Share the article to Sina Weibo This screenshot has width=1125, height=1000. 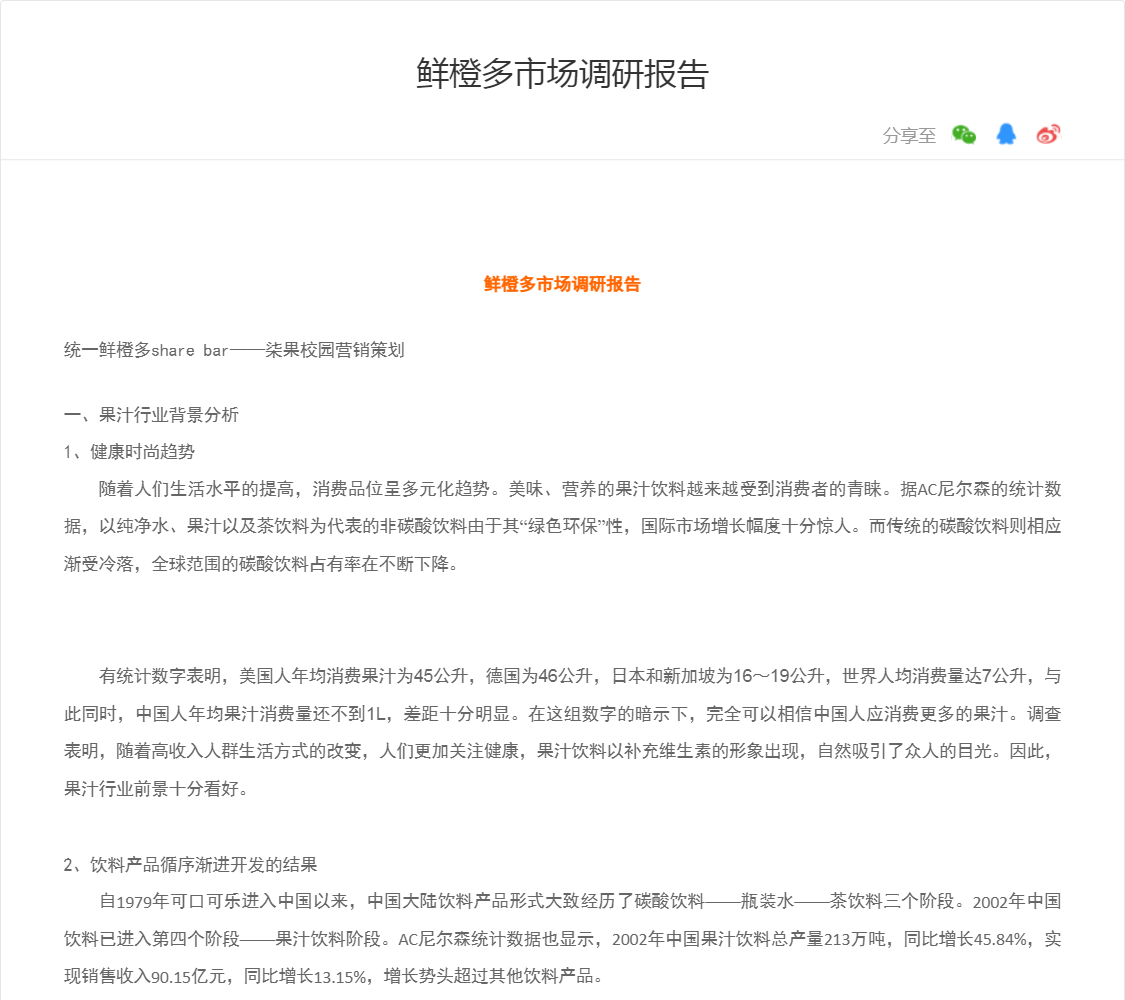[1048, 134]
